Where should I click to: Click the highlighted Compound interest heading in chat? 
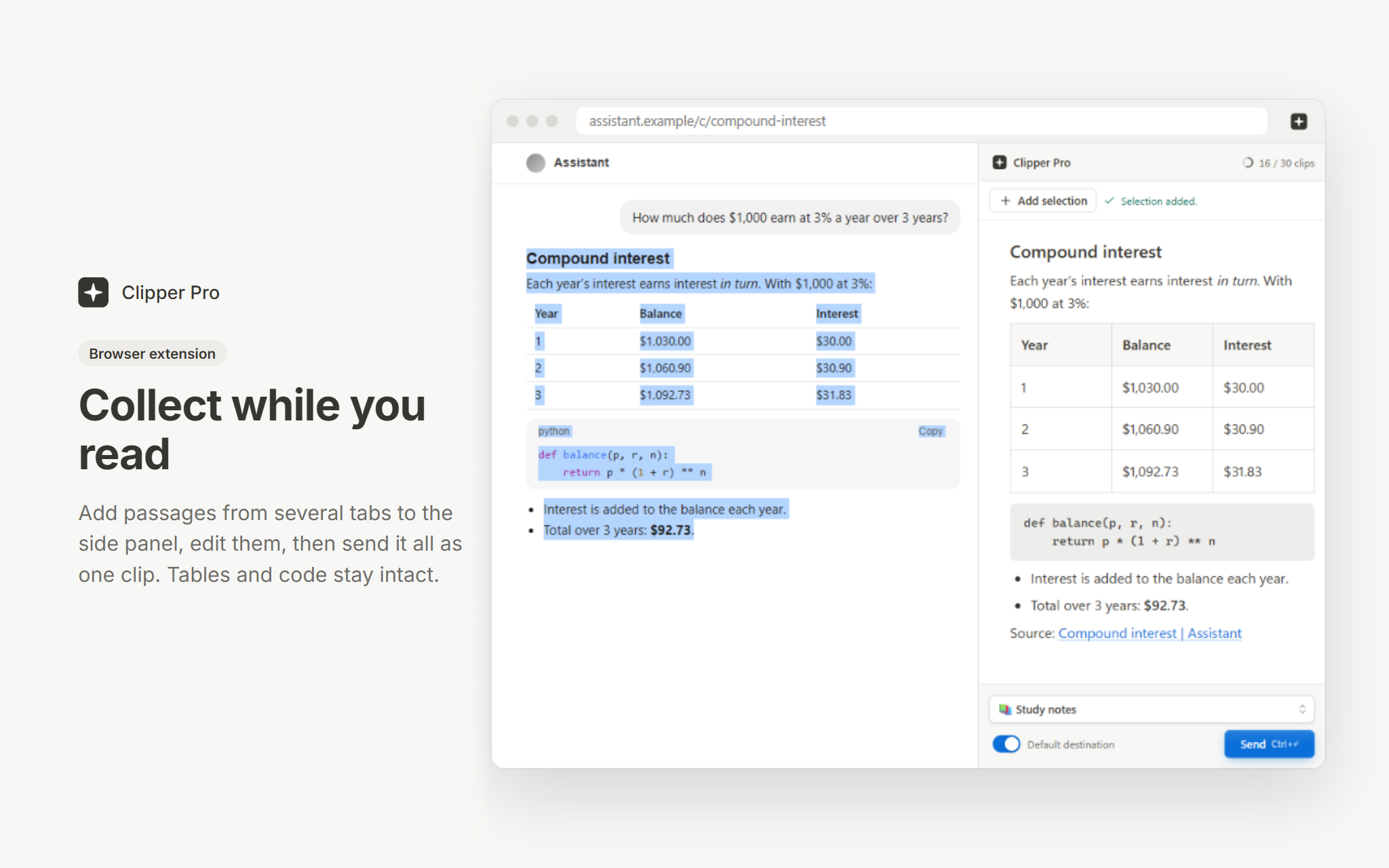[x=598, y=258]
